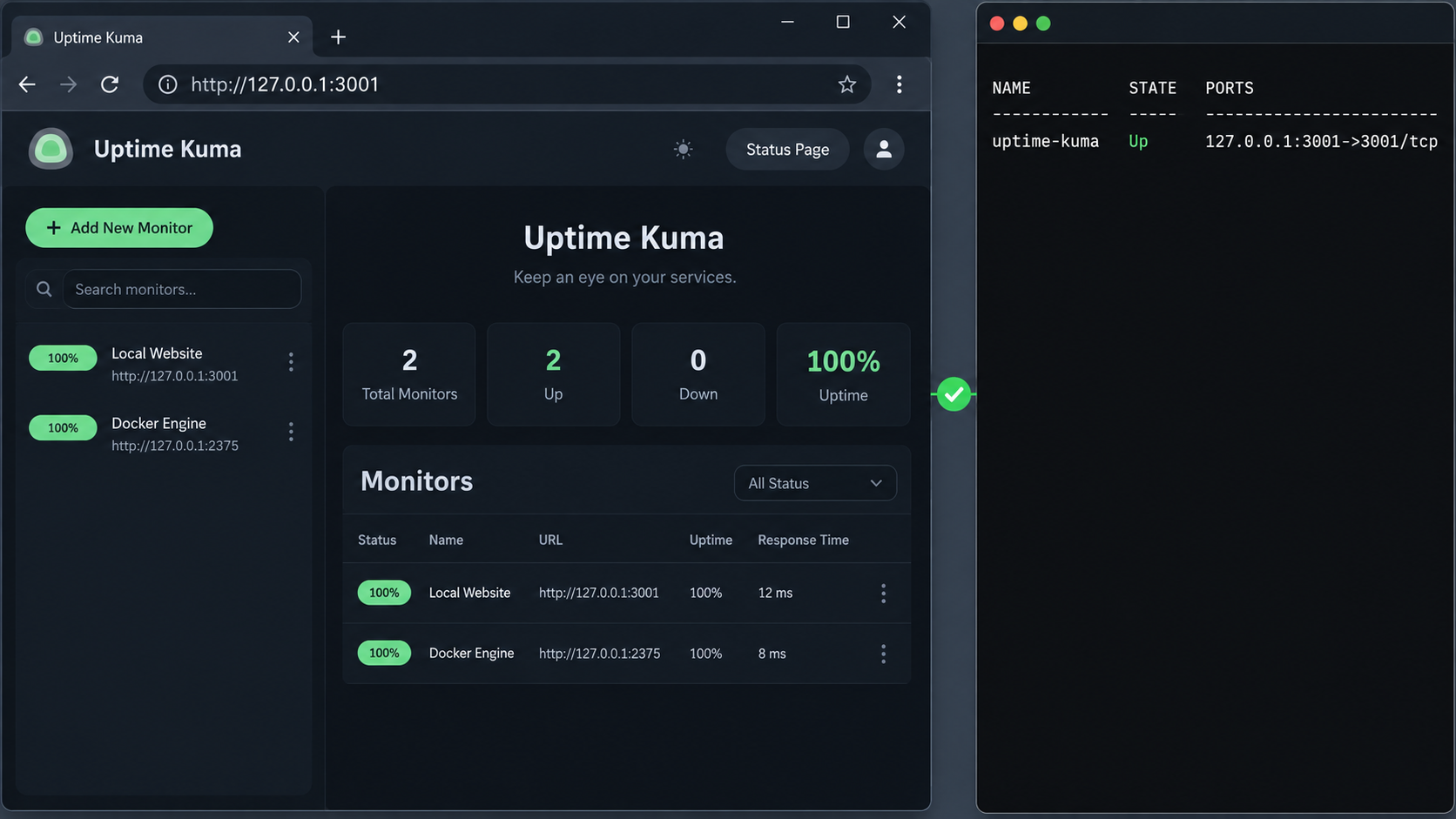Click the green checkmark badge between windows
This screenshot has height=819, width=1456.
(x=954, y=394)
